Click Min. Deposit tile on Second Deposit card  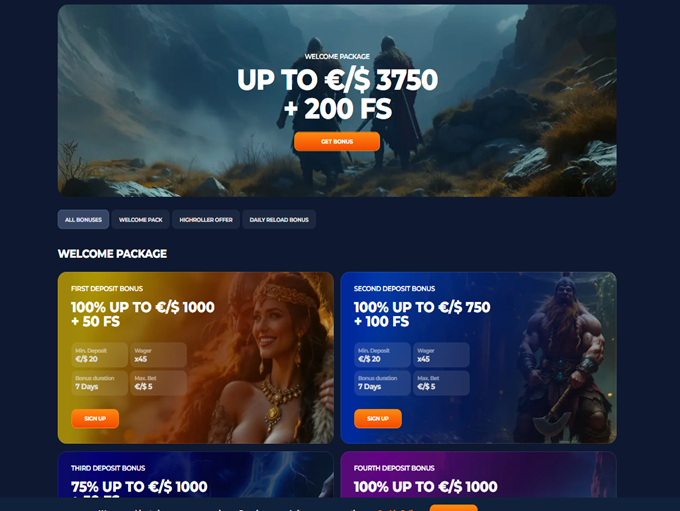(x=382, y=355)
